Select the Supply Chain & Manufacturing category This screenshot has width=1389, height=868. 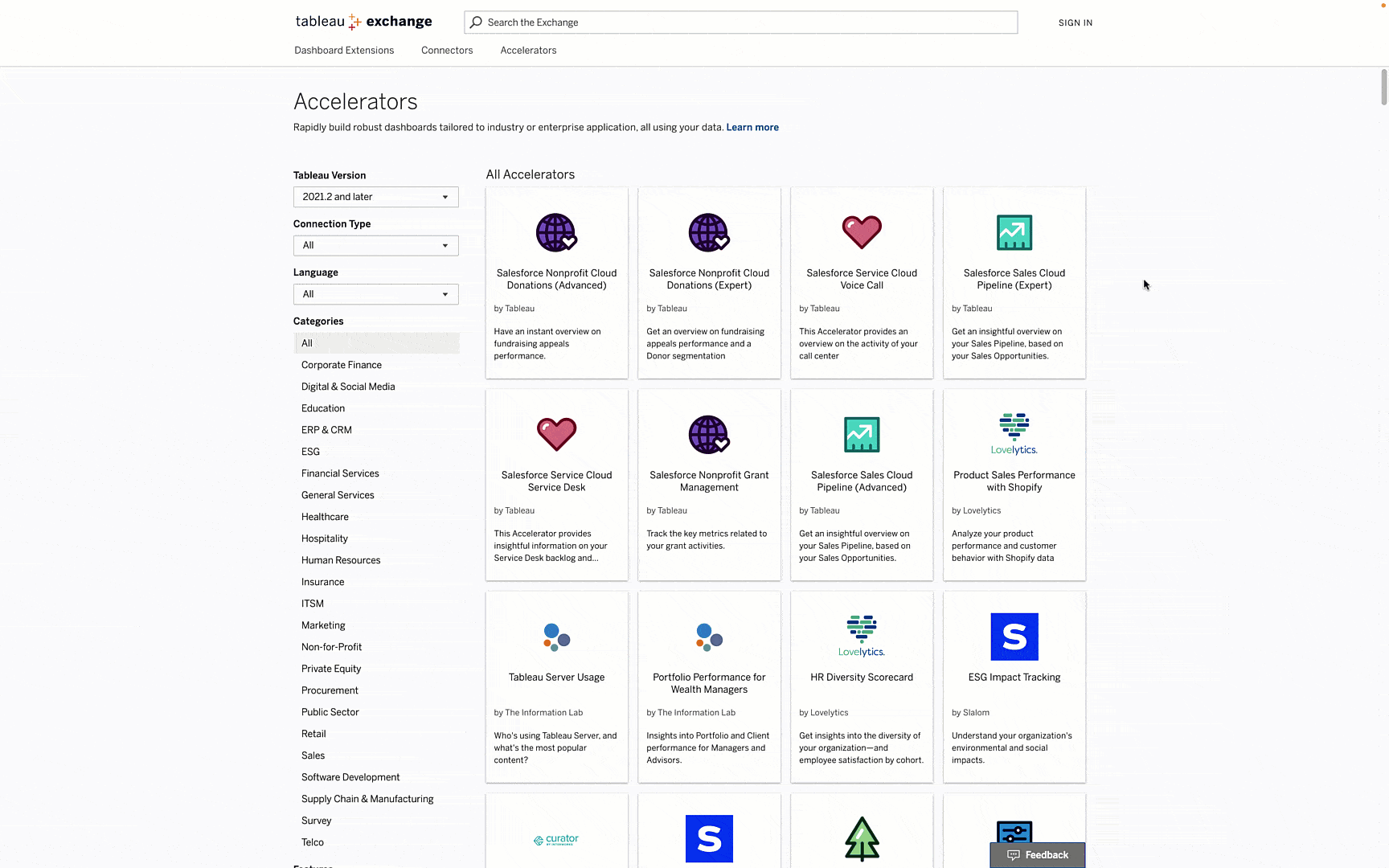click(x=367, y=799)
